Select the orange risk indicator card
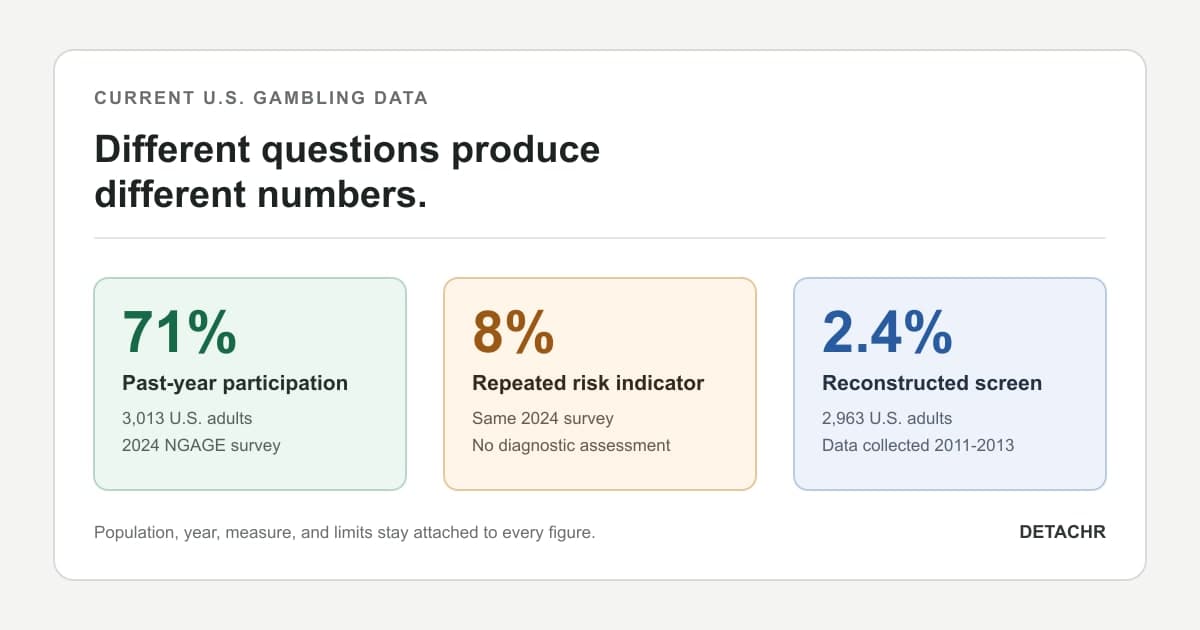 (x=600, y=384)
